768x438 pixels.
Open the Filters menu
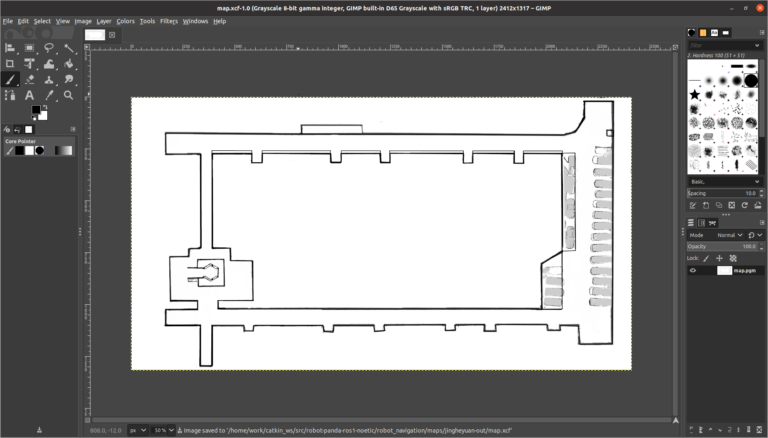[x=169, y=21]
